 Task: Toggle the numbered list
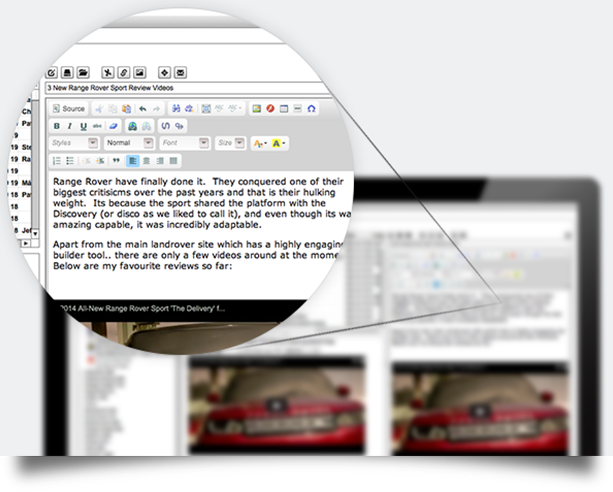pyautogui.click(x=57, y=161)
